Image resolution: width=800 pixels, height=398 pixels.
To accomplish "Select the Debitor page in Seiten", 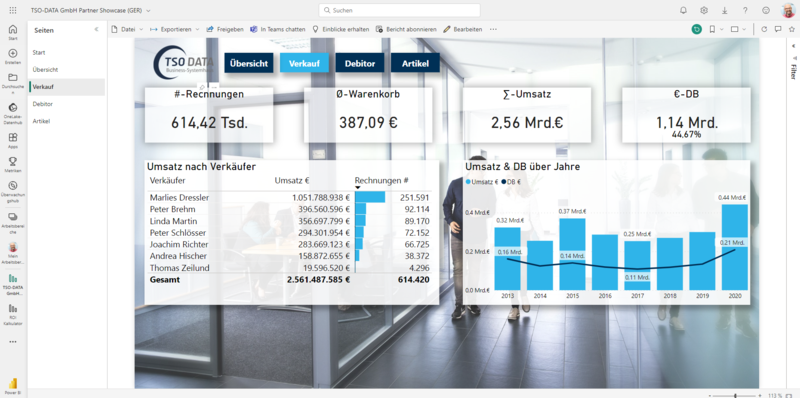I will [67, 104].
